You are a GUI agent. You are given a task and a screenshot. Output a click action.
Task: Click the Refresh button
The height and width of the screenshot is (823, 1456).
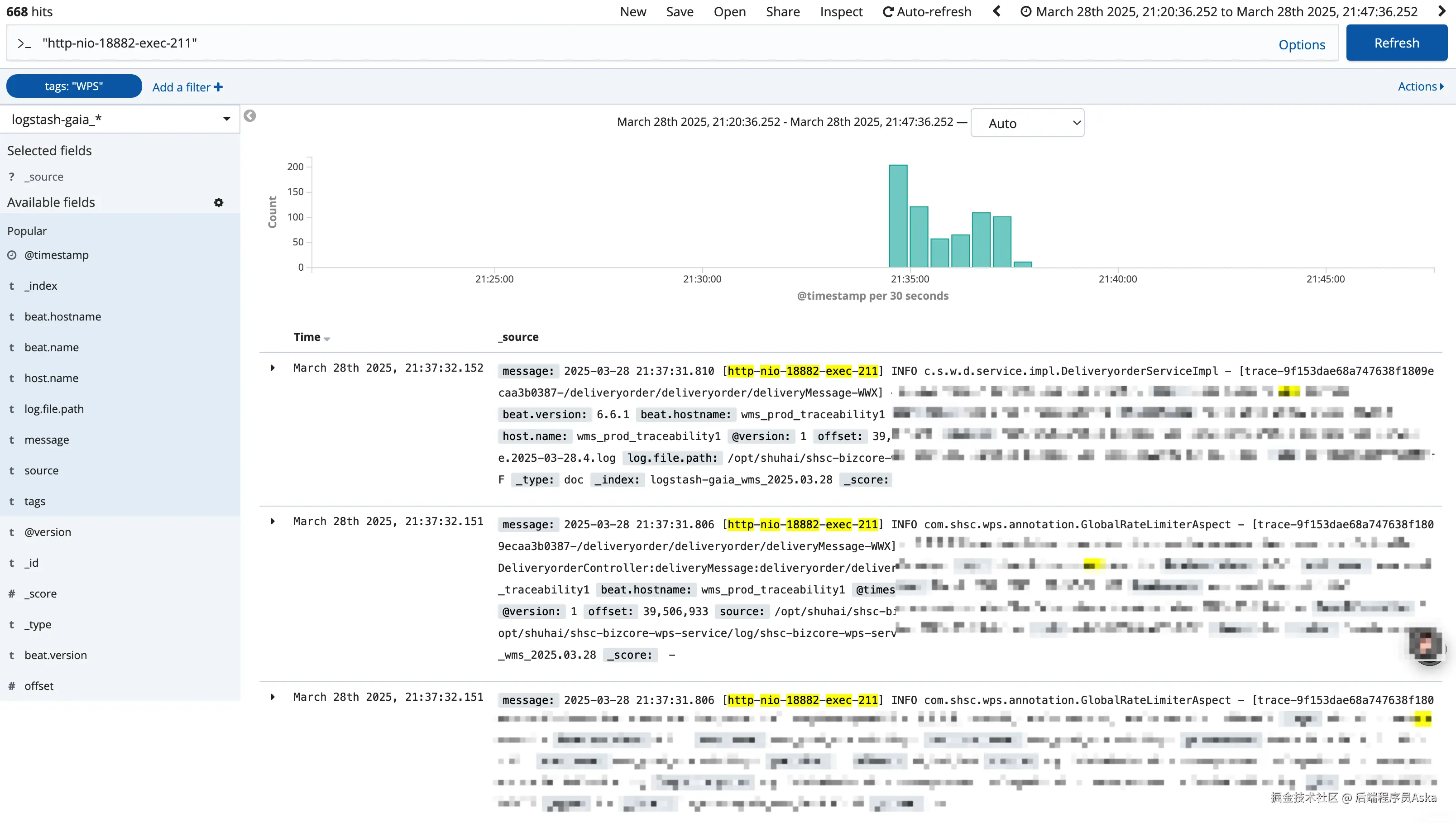coord(1396,43)
